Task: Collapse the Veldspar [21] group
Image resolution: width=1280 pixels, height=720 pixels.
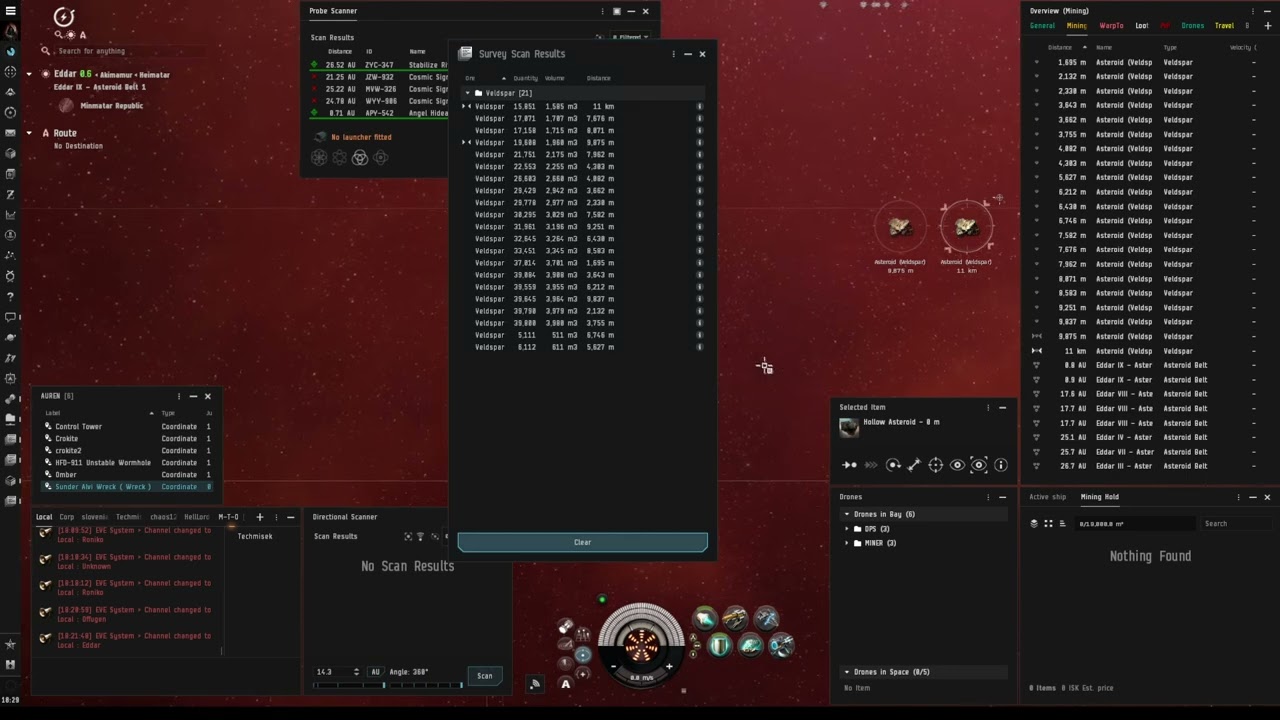Action: tap(467, 93)
